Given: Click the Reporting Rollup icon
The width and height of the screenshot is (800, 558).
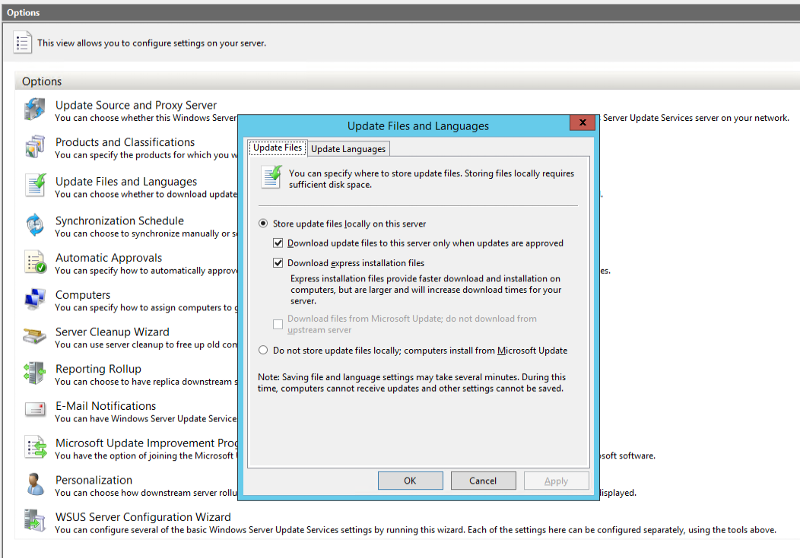Looking at the screenshot, I should click(35, 373).
